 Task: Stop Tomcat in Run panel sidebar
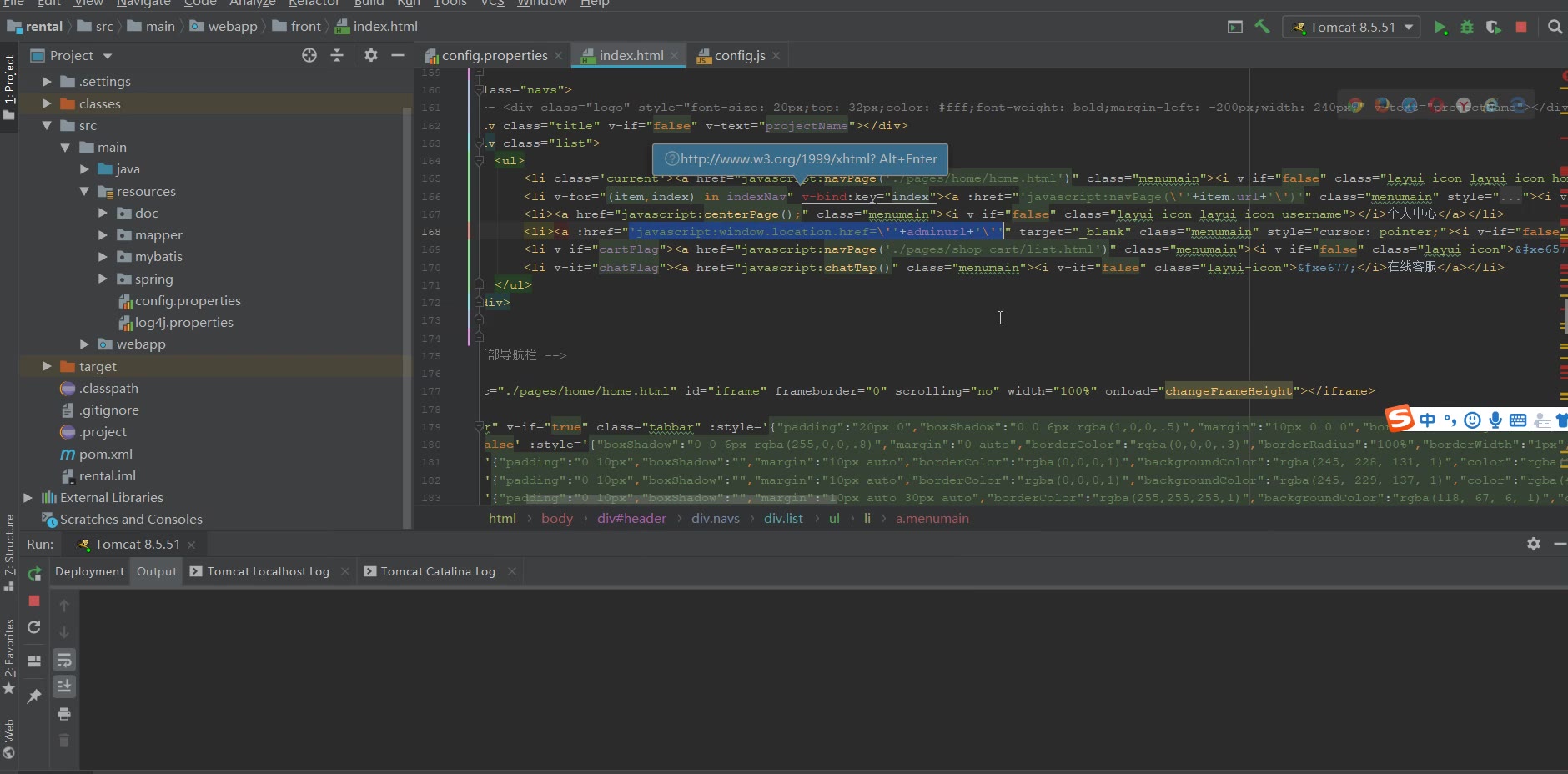(34, 601)
